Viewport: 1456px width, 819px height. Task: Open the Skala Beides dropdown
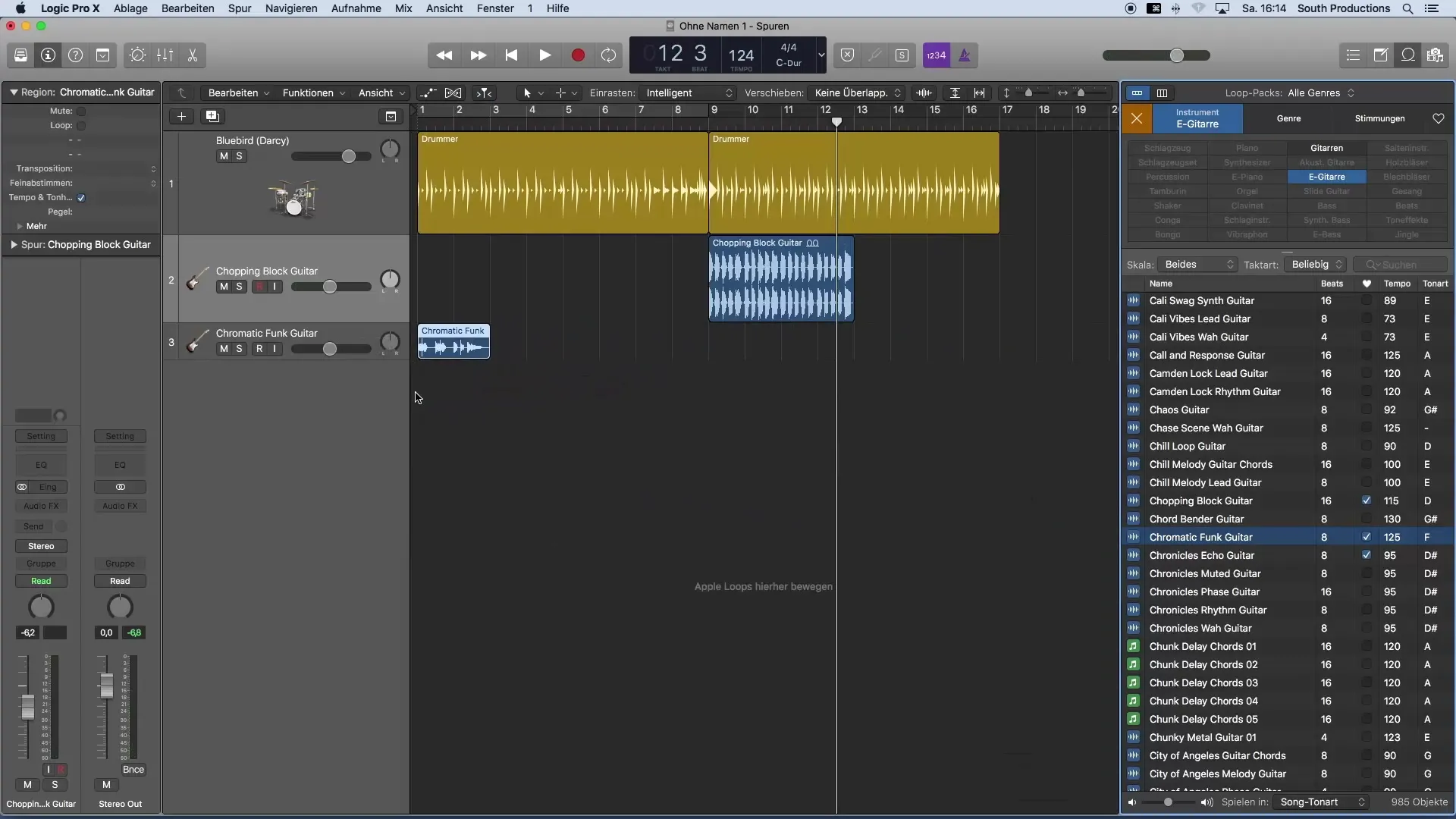[x=1198, y=265]
